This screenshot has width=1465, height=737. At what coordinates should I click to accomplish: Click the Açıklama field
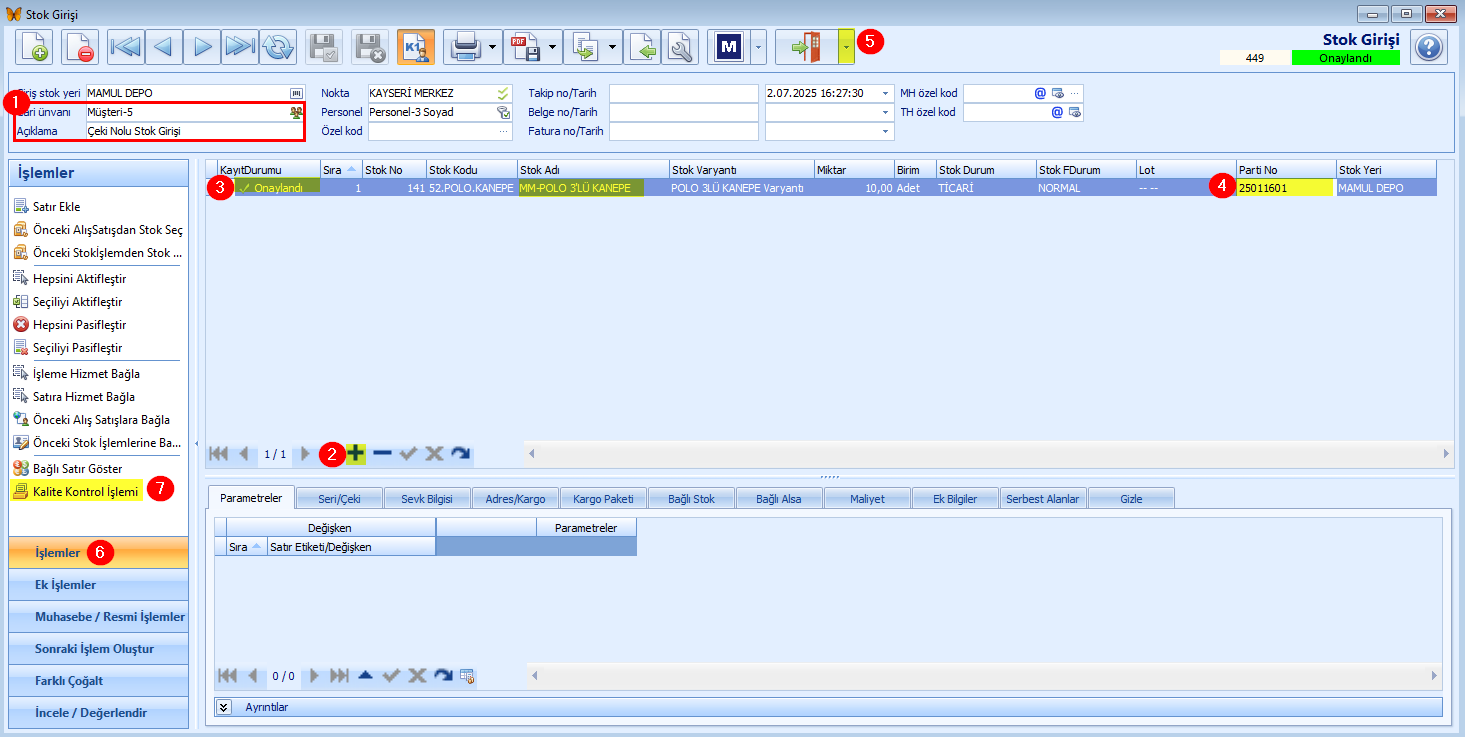click(194, 131)
